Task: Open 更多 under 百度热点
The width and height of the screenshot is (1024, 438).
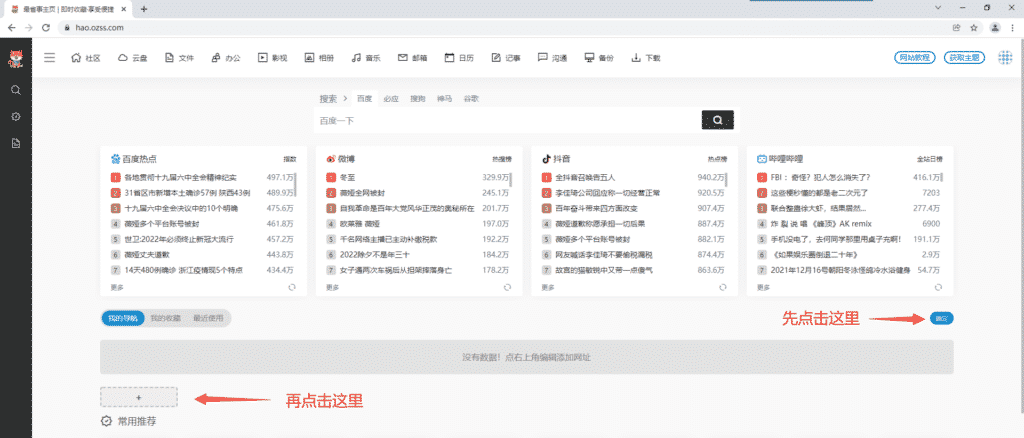Action: click(117, 287)
